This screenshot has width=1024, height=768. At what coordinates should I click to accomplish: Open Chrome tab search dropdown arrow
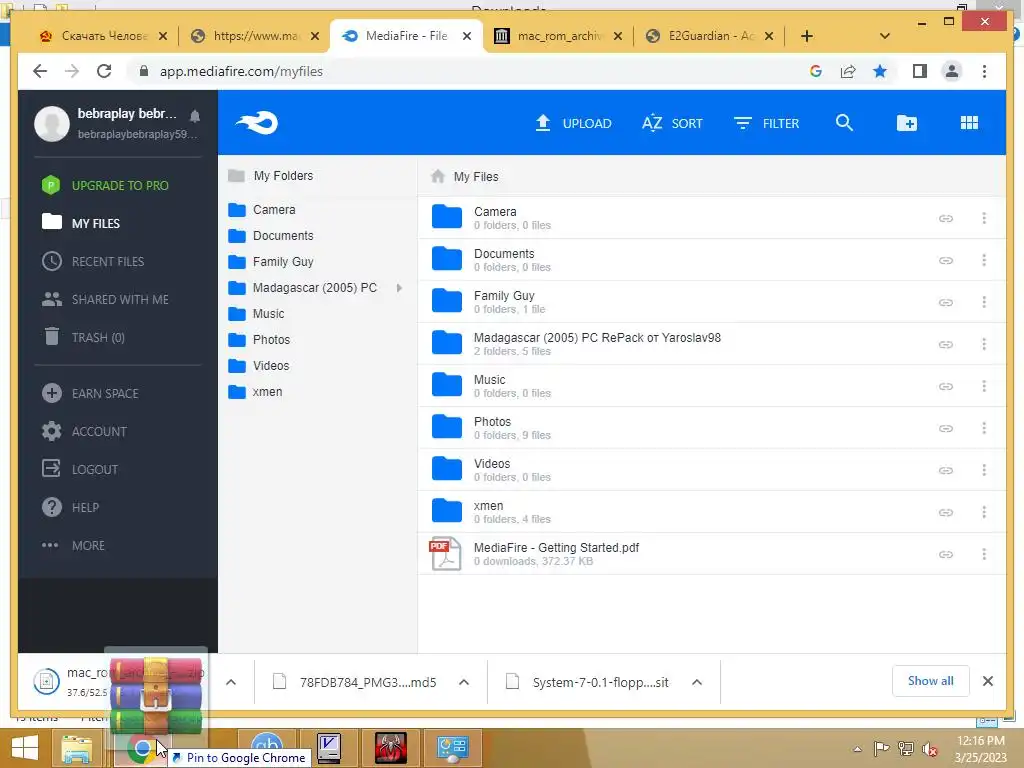click(885, 36)
